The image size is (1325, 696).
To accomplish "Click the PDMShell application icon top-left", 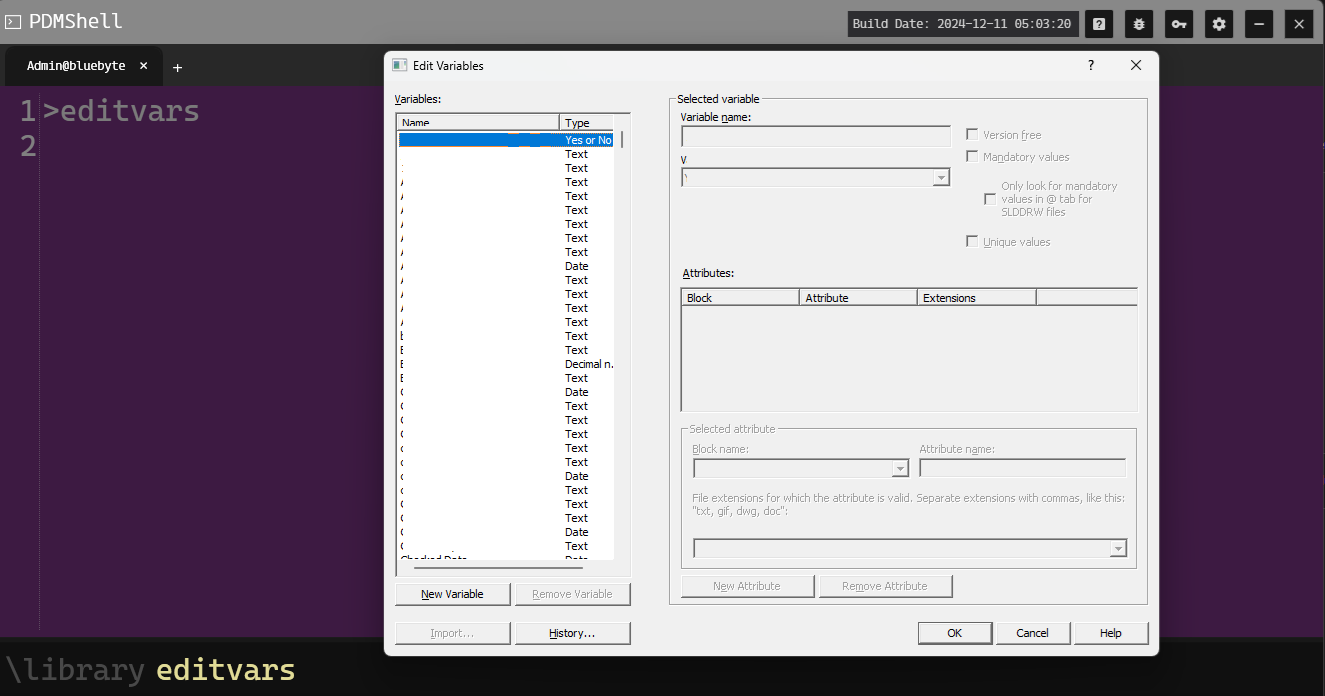I will [x=14, y=20].
